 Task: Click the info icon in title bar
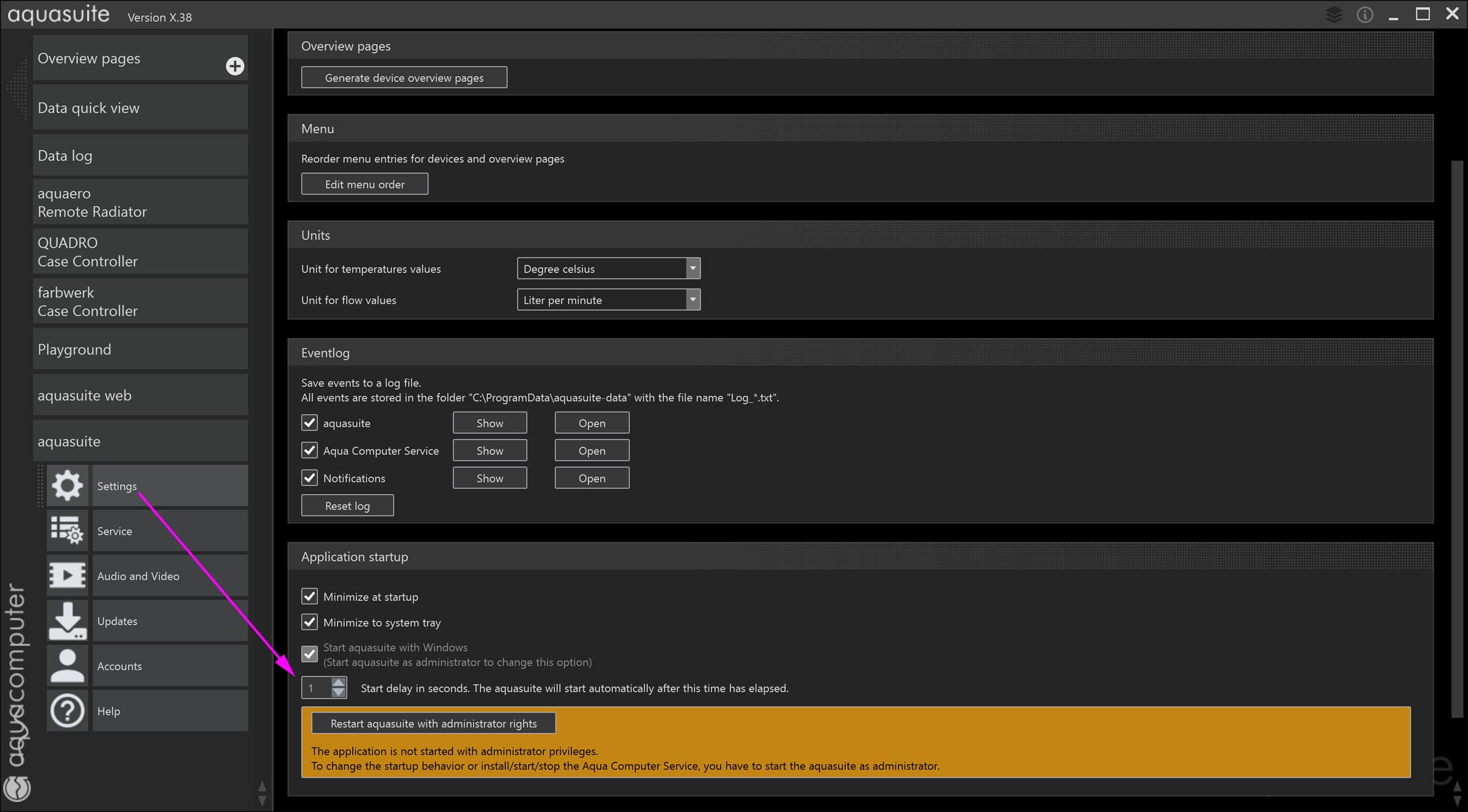pos(1364,15)
